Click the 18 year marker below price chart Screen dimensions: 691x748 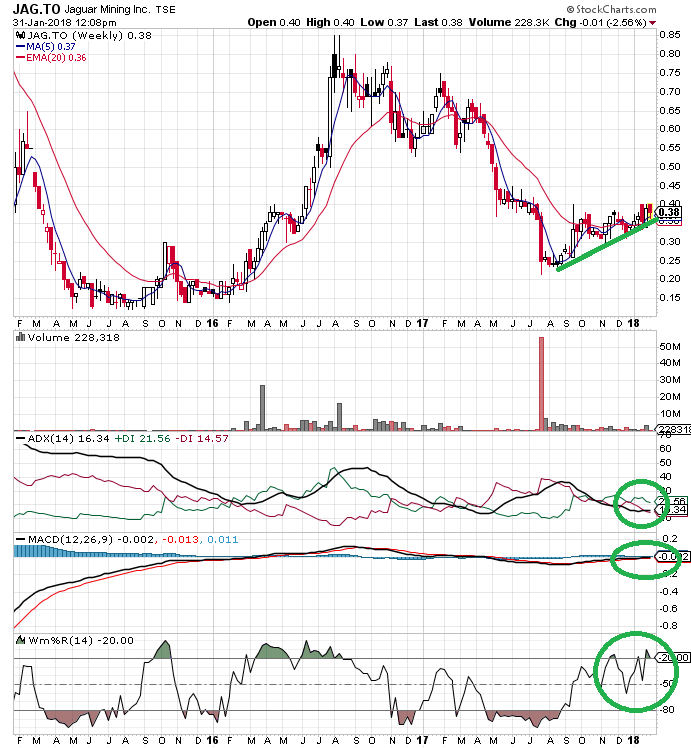[x=633, y=323]
